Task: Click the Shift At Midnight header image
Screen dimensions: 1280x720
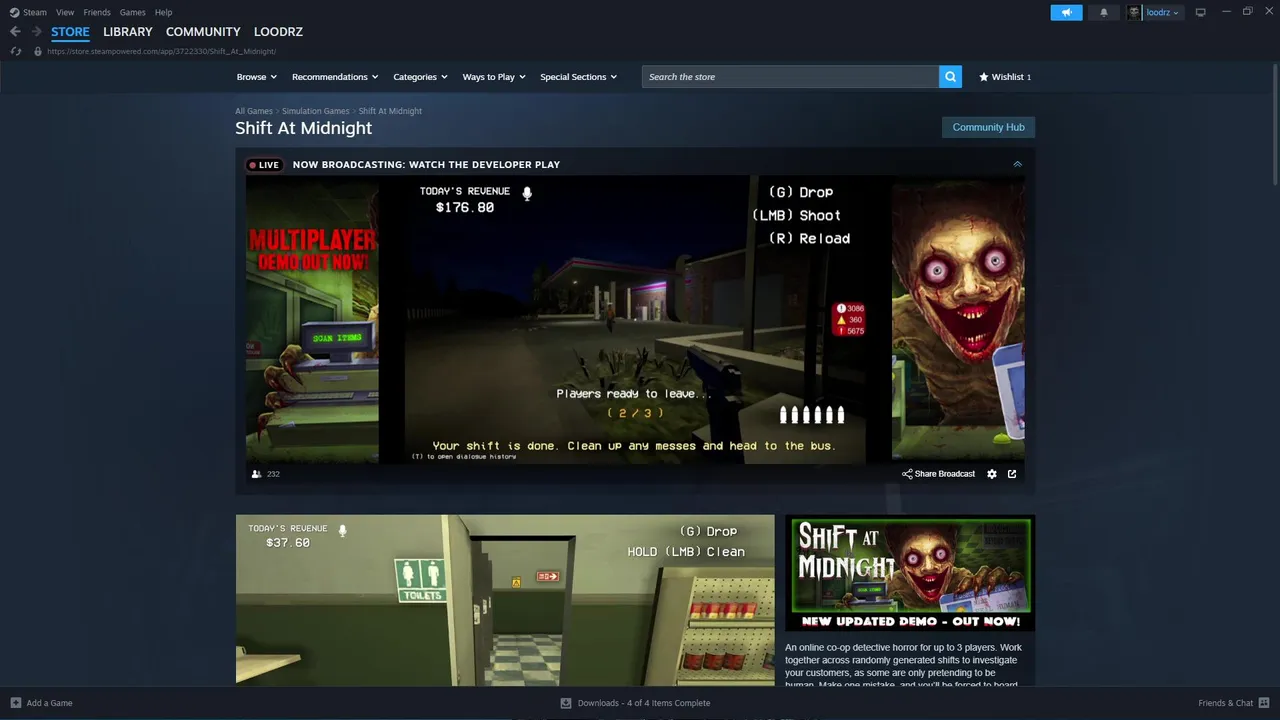Action: 910,573
